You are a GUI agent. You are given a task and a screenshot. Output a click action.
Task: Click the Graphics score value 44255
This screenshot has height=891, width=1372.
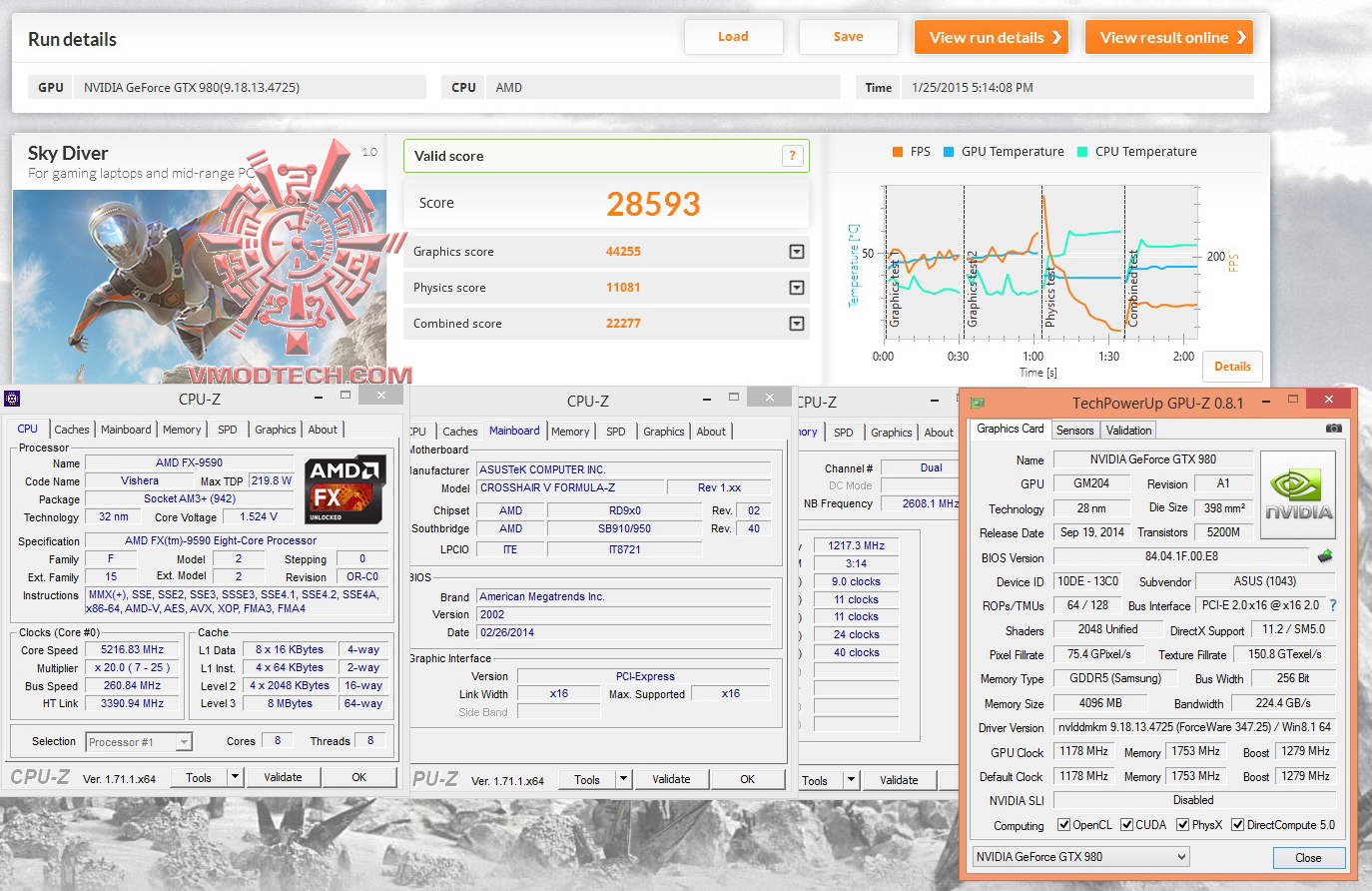tap(623, 252)
